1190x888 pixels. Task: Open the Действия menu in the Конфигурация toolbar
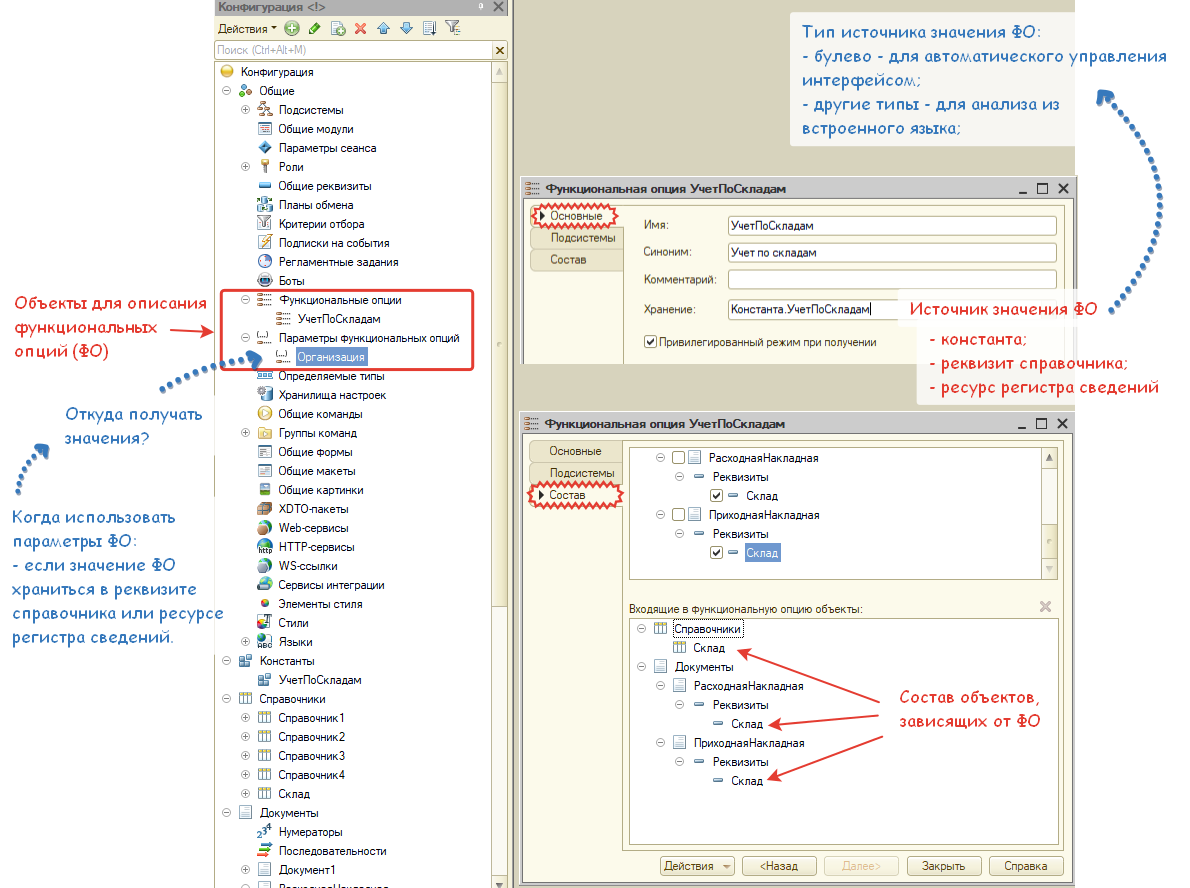coord(247,29)
